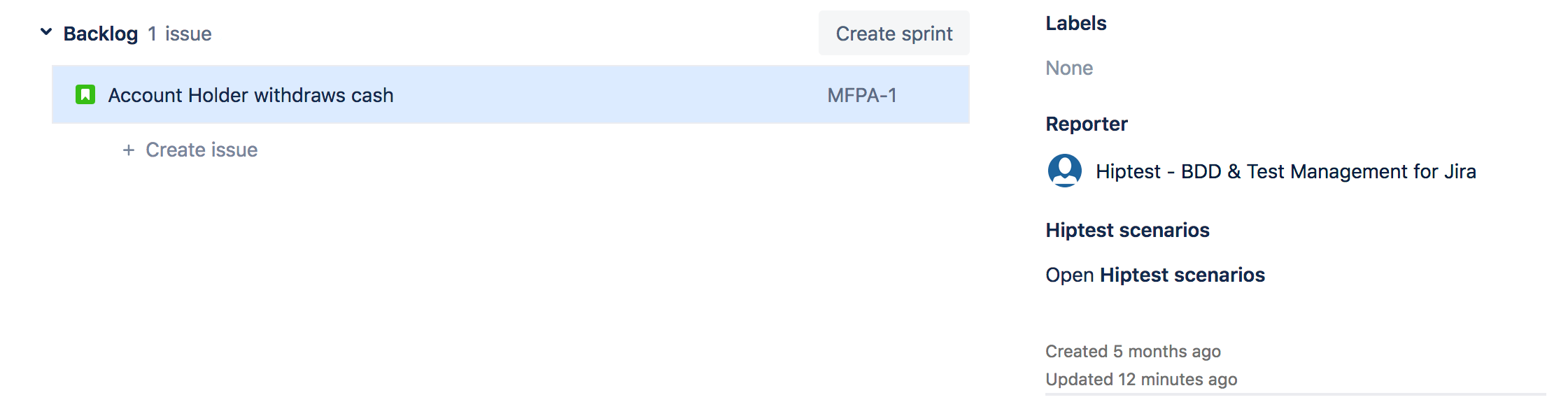The width and height of the screenshot is (1568, 409).
Task: Click the 1 issue count label
Action: point(180,34)
